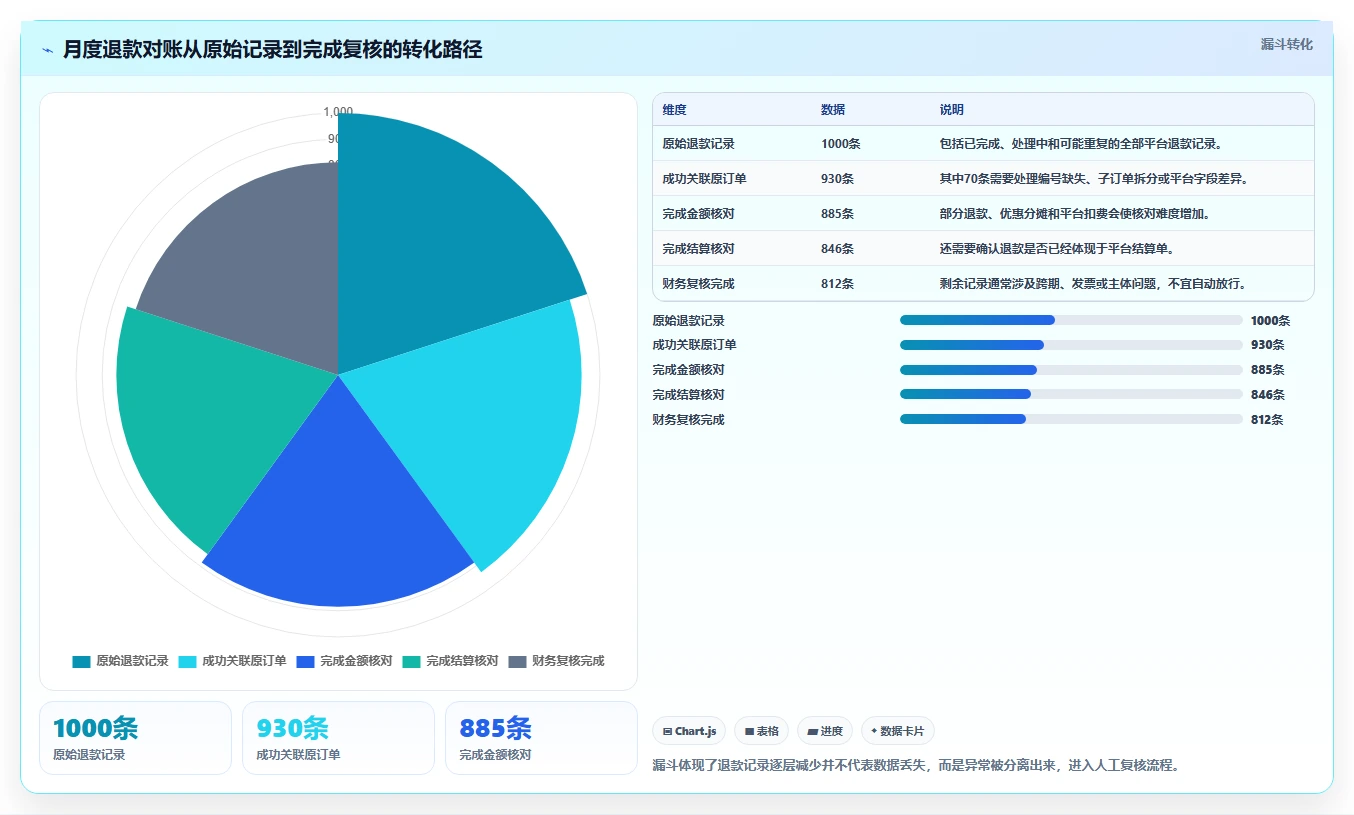Click the 完成结算核对 progress bar

click(x=1071, y=394)
